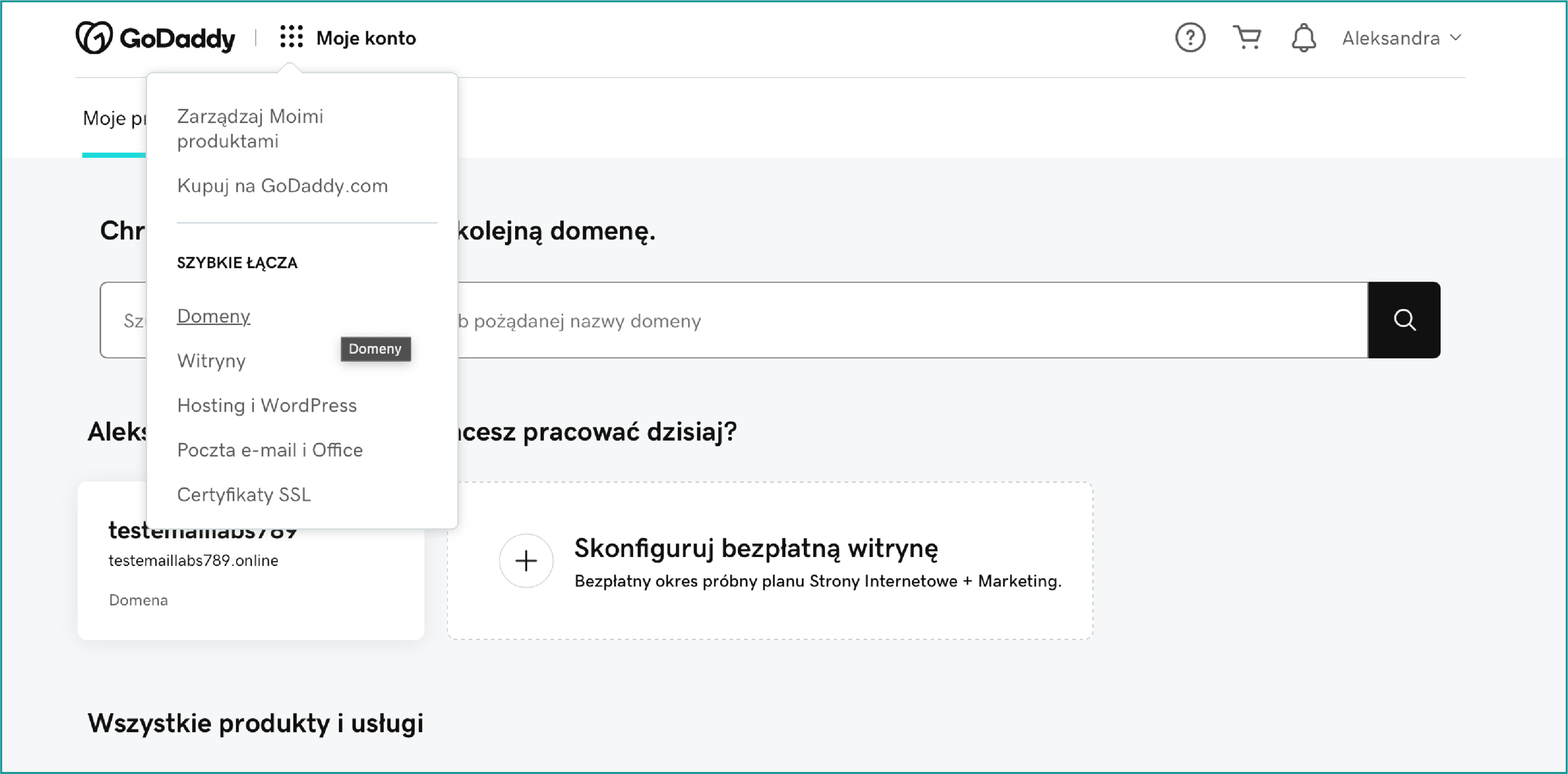The height and width of the screenshot is (774, 1568).
Task: Click the Moje konto menu label
Action: (x=366, y=38)
